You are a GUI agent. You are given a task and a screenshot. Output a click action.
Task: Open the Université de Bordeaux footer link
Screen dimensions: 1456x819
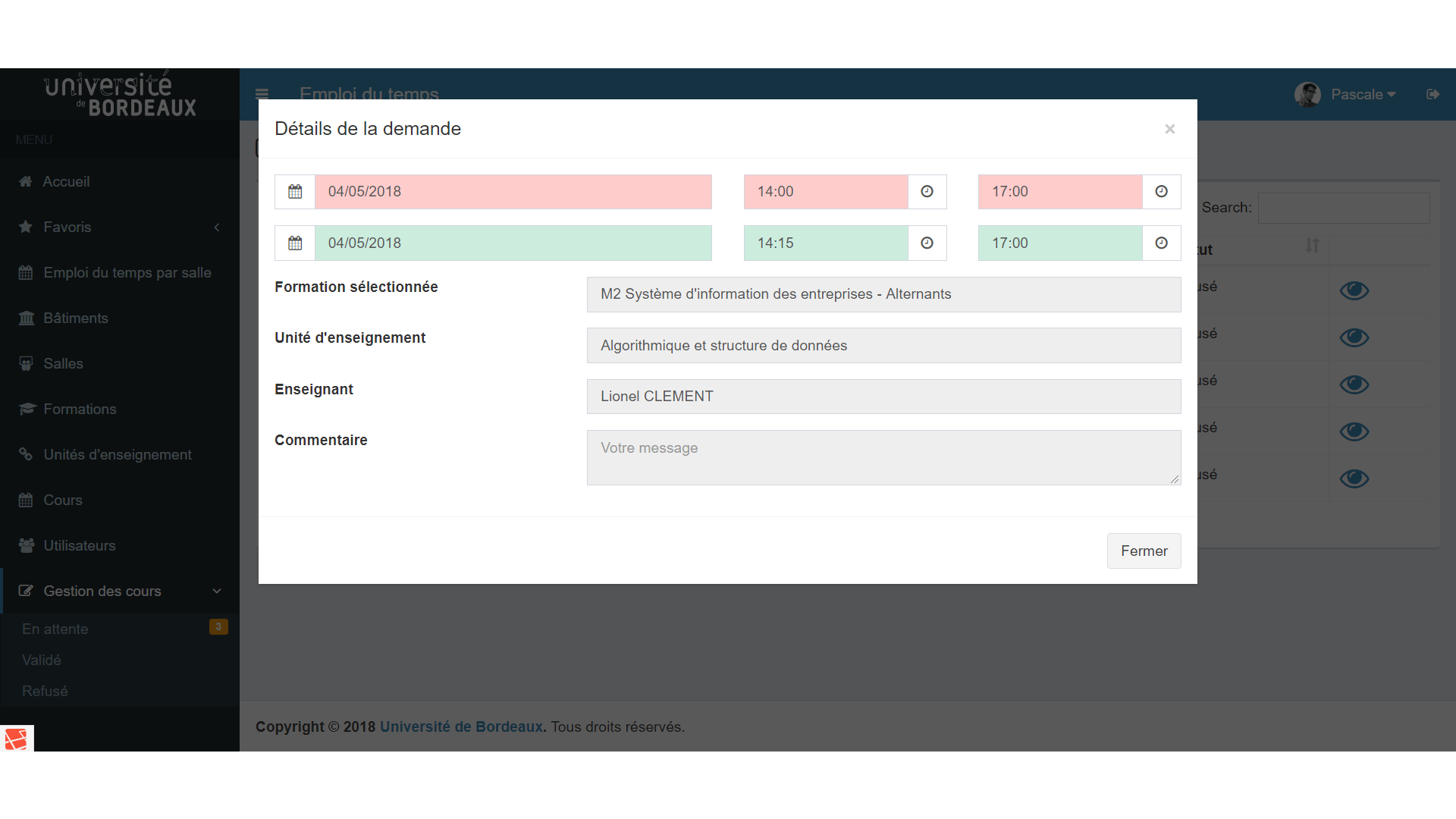[461, 727]
